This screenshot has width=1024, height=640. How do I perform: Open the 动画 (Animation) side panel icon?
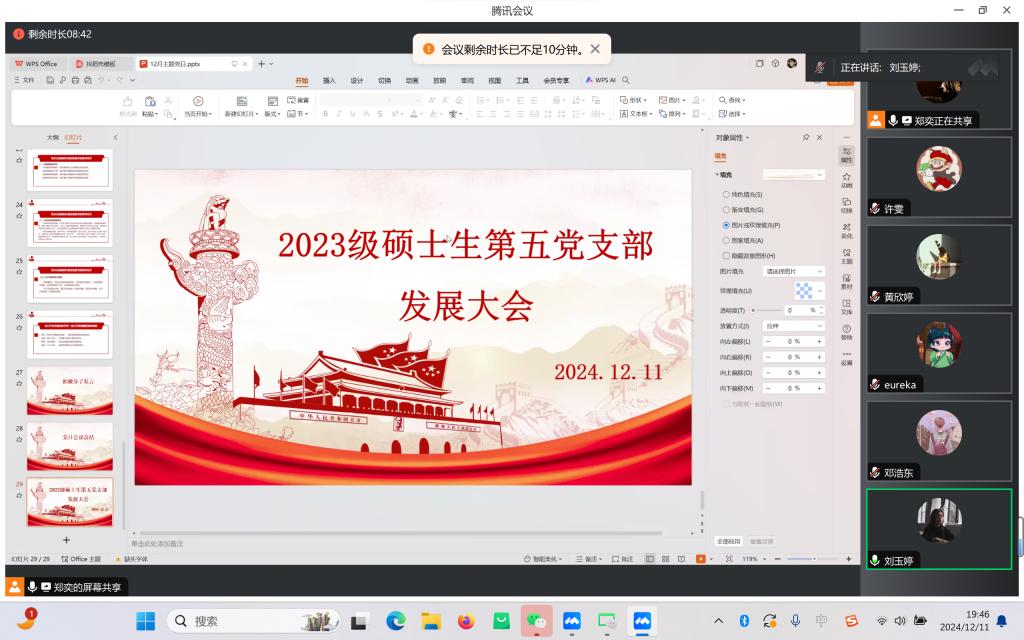(x=846, y=179)
